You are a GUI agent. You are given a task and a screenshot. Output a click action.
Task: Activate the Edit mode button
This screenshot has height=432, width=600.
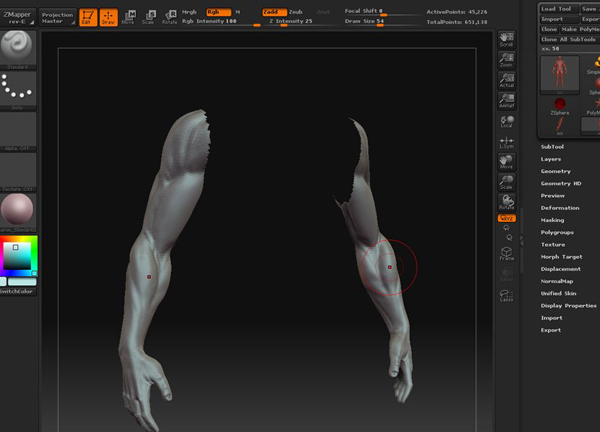pos(88,17)
